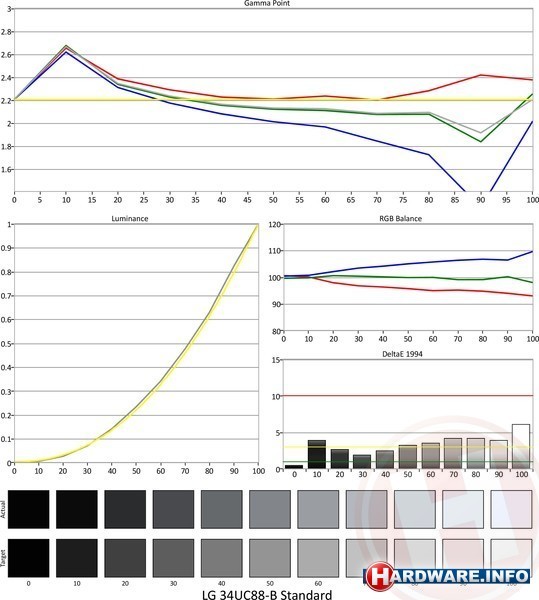Viewport: 539px width, 600px height.
Task: Click the green gamma dip at 90
Action: 480,142
